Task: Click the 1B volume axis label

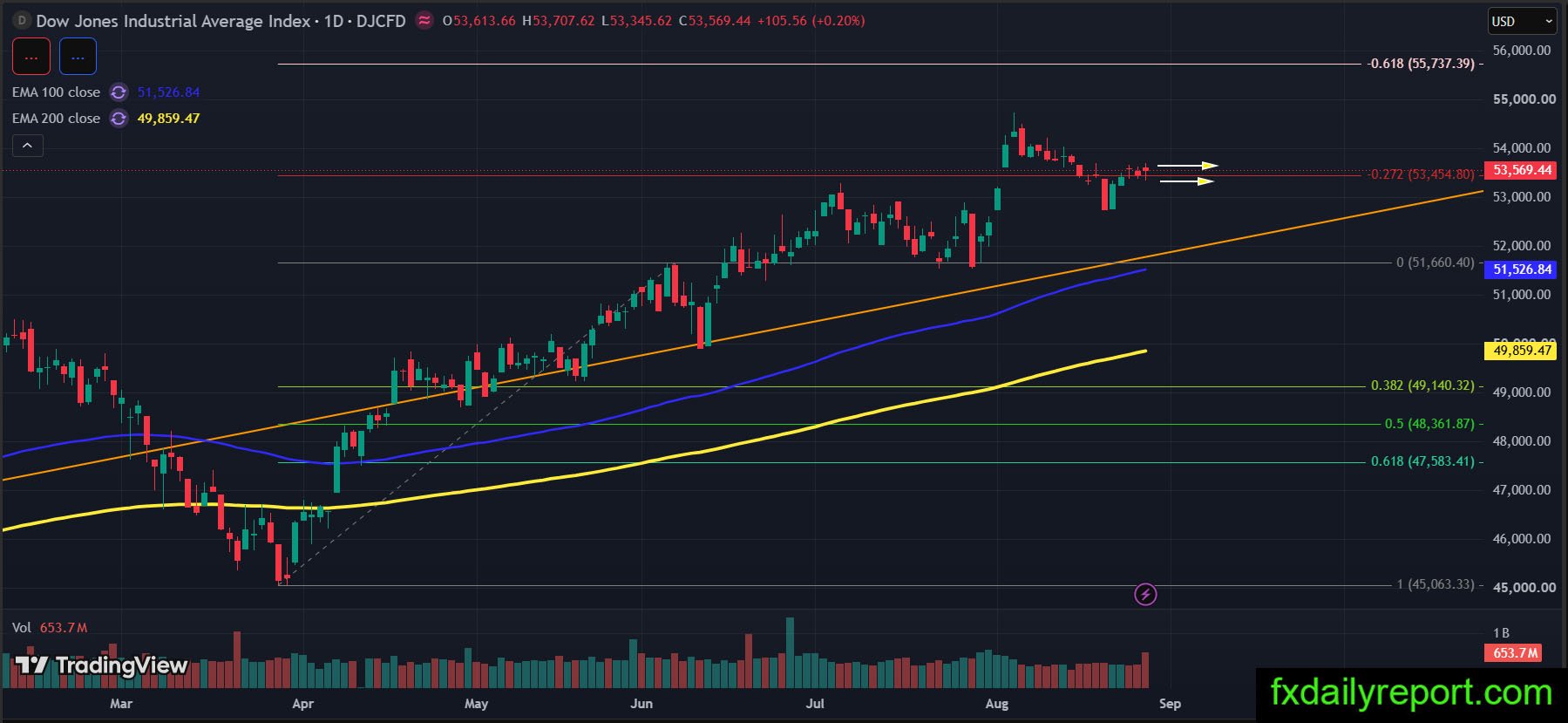Action: pos(1501,633)
